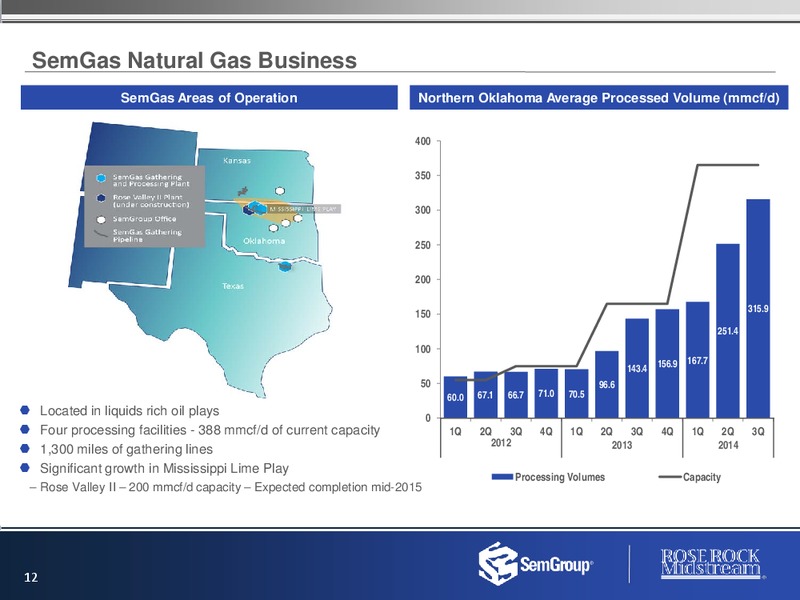This screenshot has height=600, width=800.
Task: Select bullet text Located in liquids rich oil plays
Action: click(130, 411)
